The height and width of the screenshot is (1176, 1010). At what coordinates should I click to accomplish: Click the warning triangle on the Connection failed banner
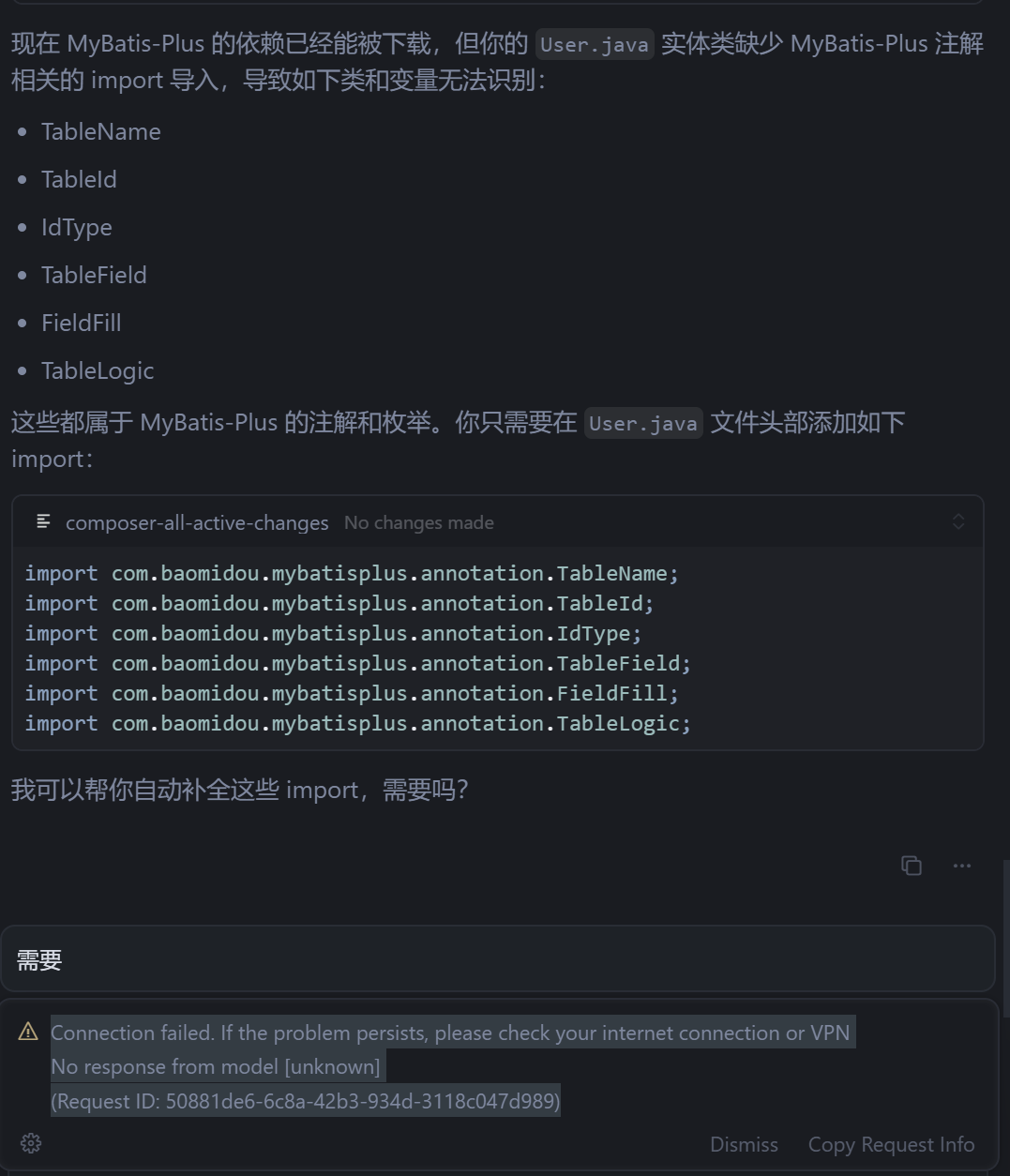point(28,1031)
